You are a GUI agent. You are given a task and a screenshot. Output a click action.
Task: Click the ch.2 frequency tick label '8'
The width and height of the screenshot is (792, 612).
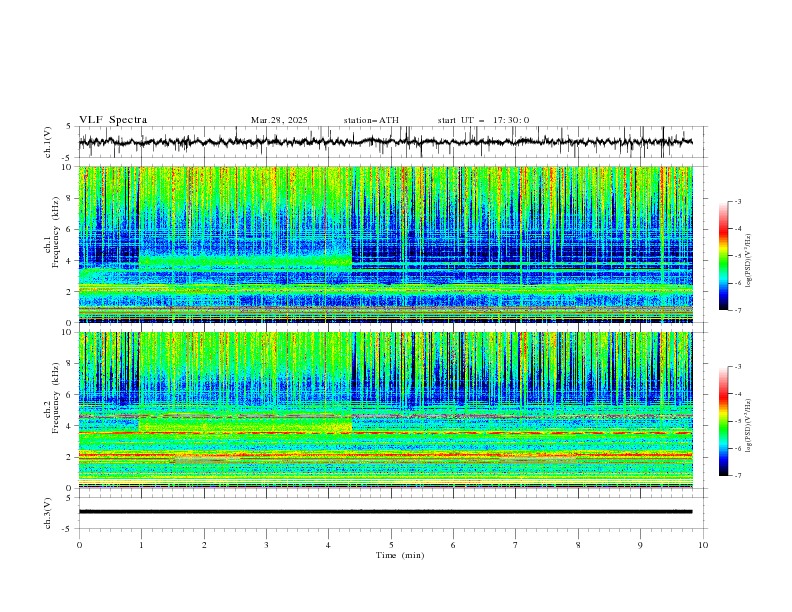coord(71,364)
